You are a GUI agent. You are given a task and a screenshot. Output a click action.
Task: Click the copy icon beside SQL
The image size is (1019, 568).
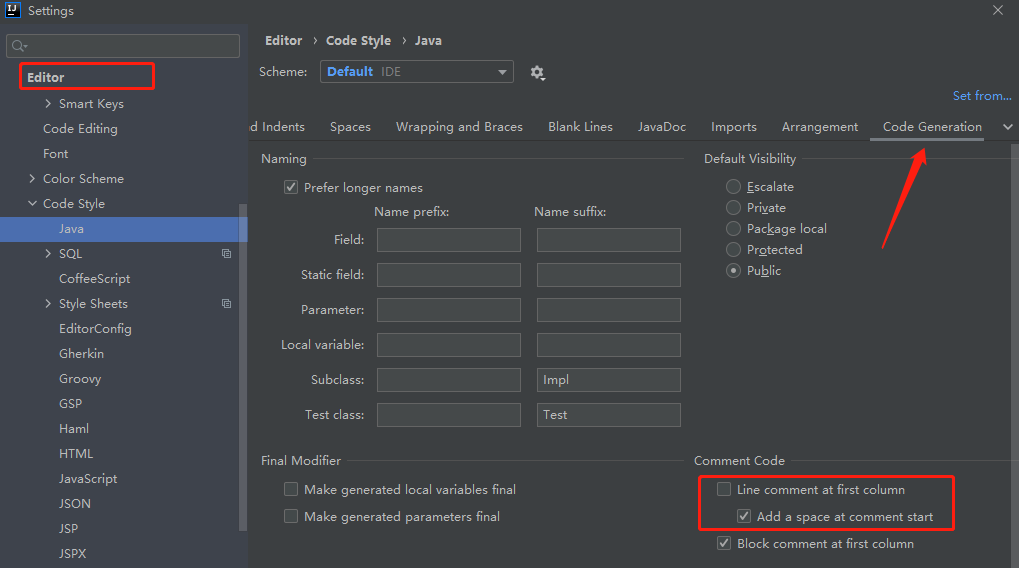[226, 254]
